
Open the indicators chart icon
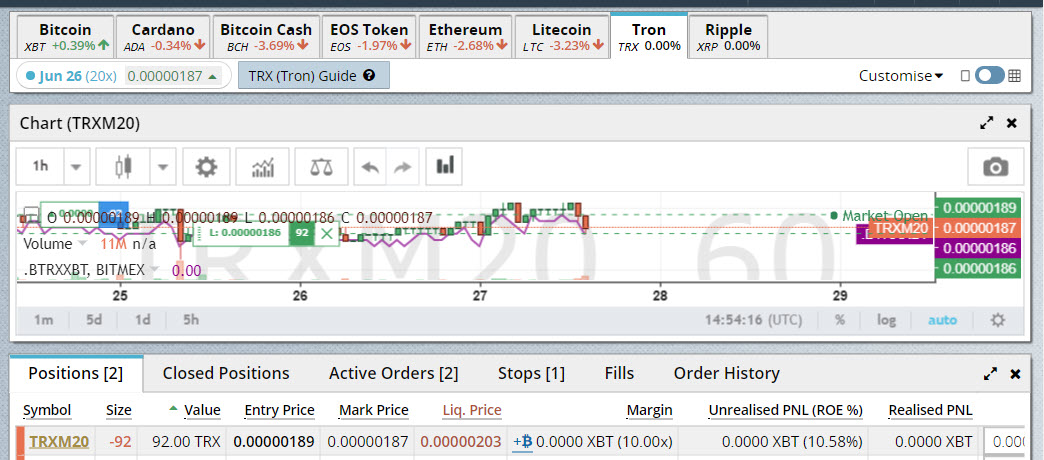(262, 166)
